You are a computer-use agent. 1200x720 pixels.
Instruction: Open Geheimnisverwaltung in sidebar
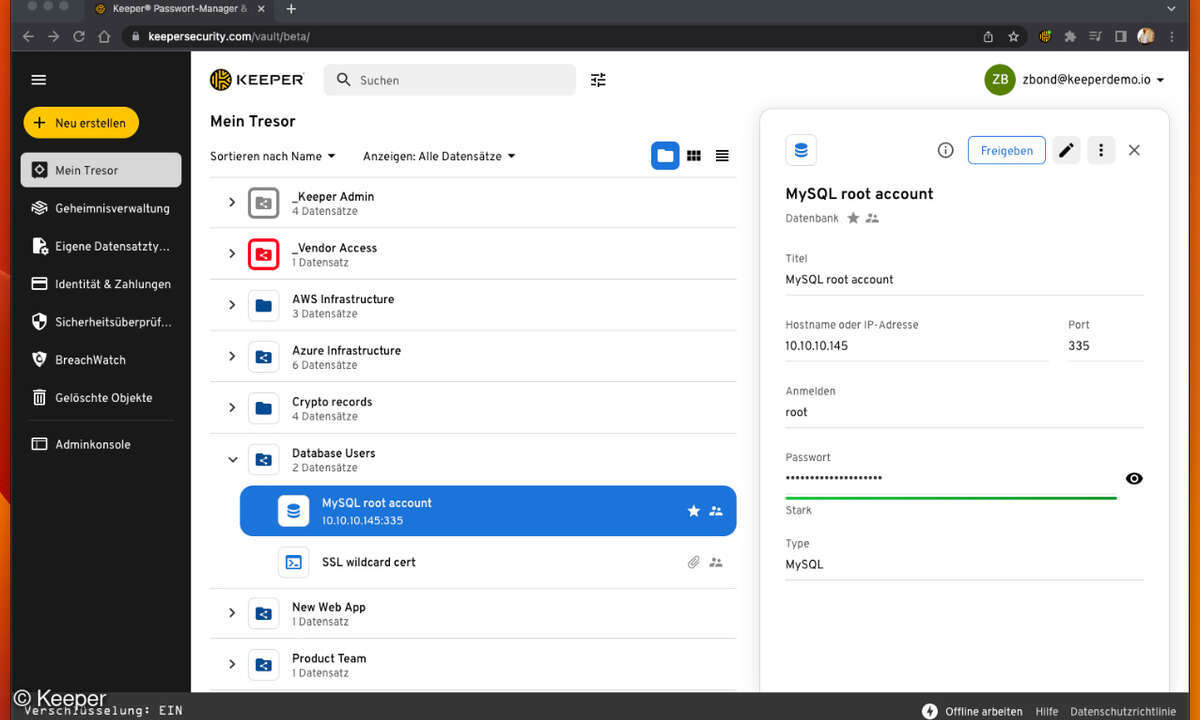point(101,208)
